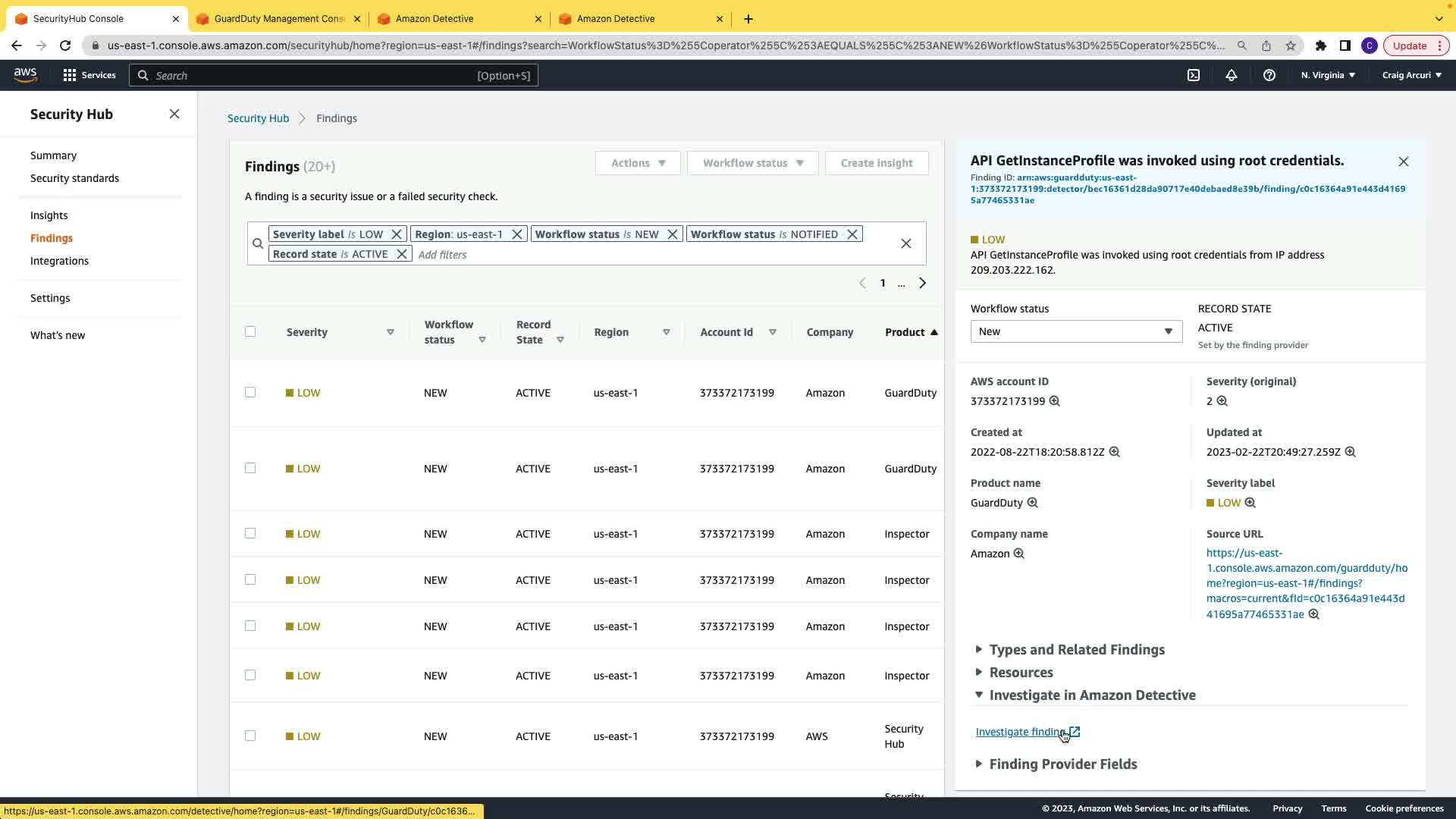Toggle select-all findings checkbox in header
Screen dimensions: 1456x819
coord(250,331)
